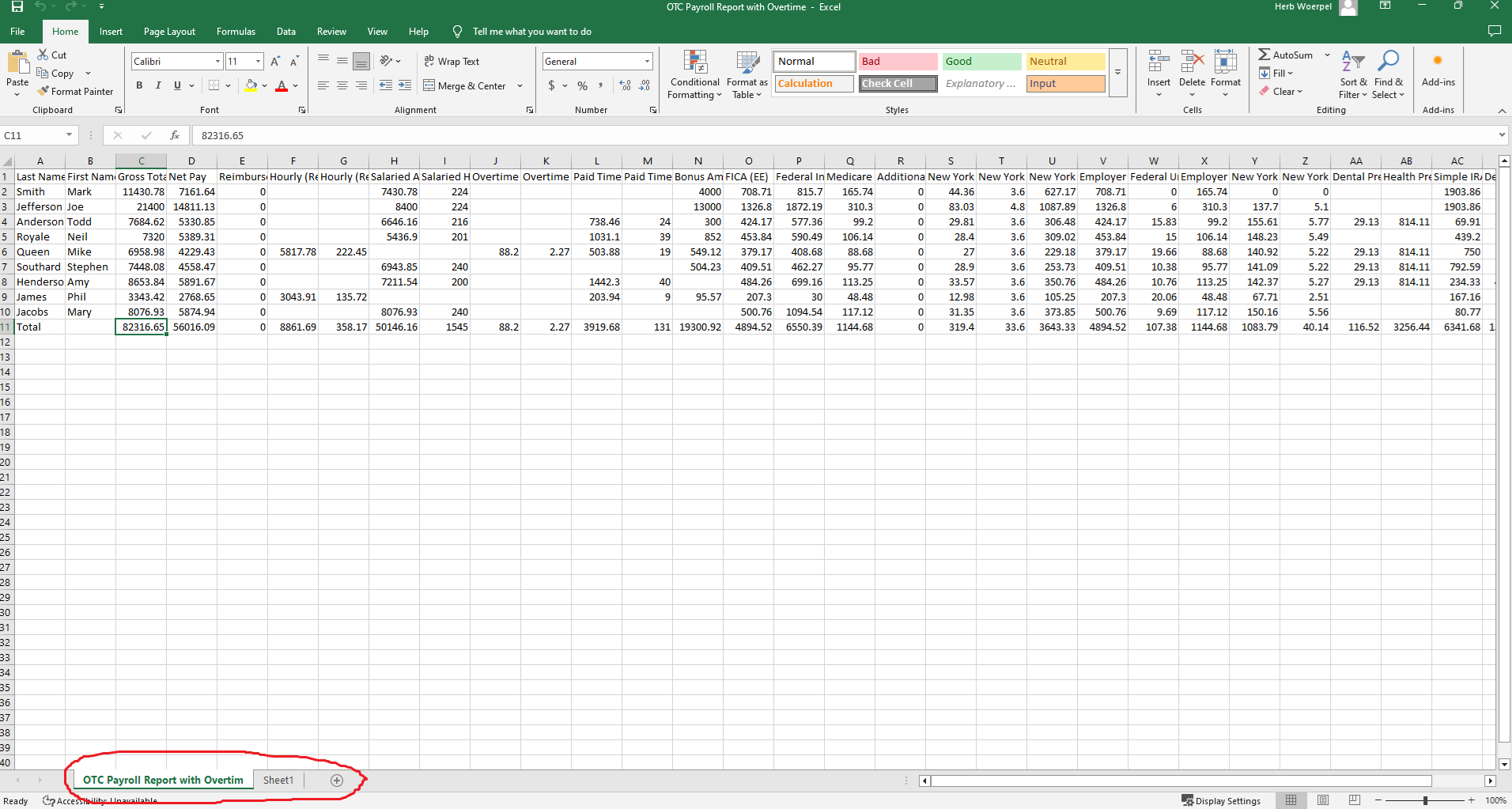Viewport: 1512px width, 809px height.
Task: Open the File menu
Action: (x=17, y=32)
